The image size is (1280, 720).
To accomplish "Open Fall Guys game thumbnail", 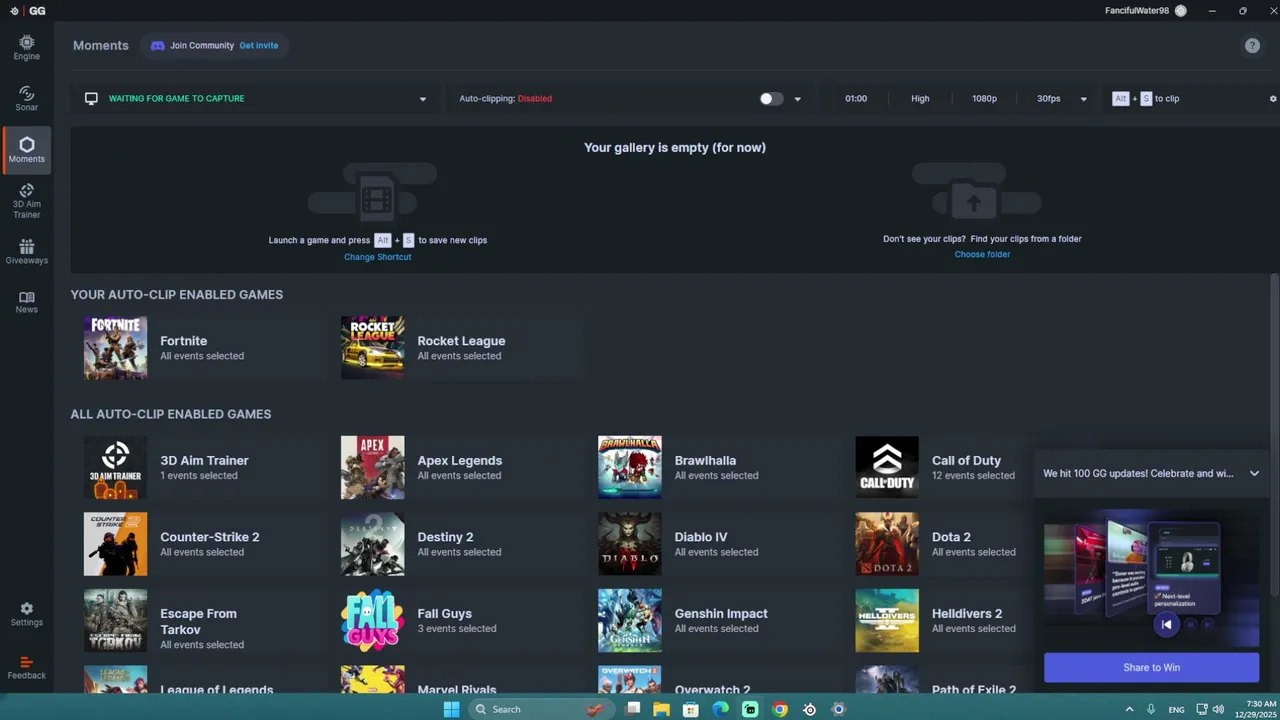I will click(372, 621).
